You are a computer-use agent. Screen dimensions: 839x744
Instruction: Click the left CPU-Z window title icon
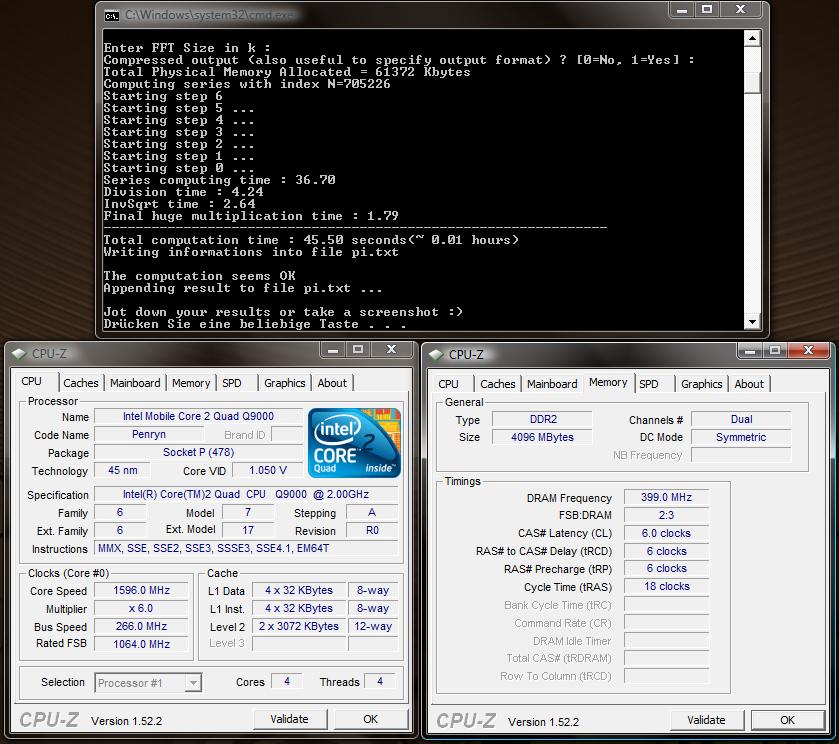coord(19,353)
